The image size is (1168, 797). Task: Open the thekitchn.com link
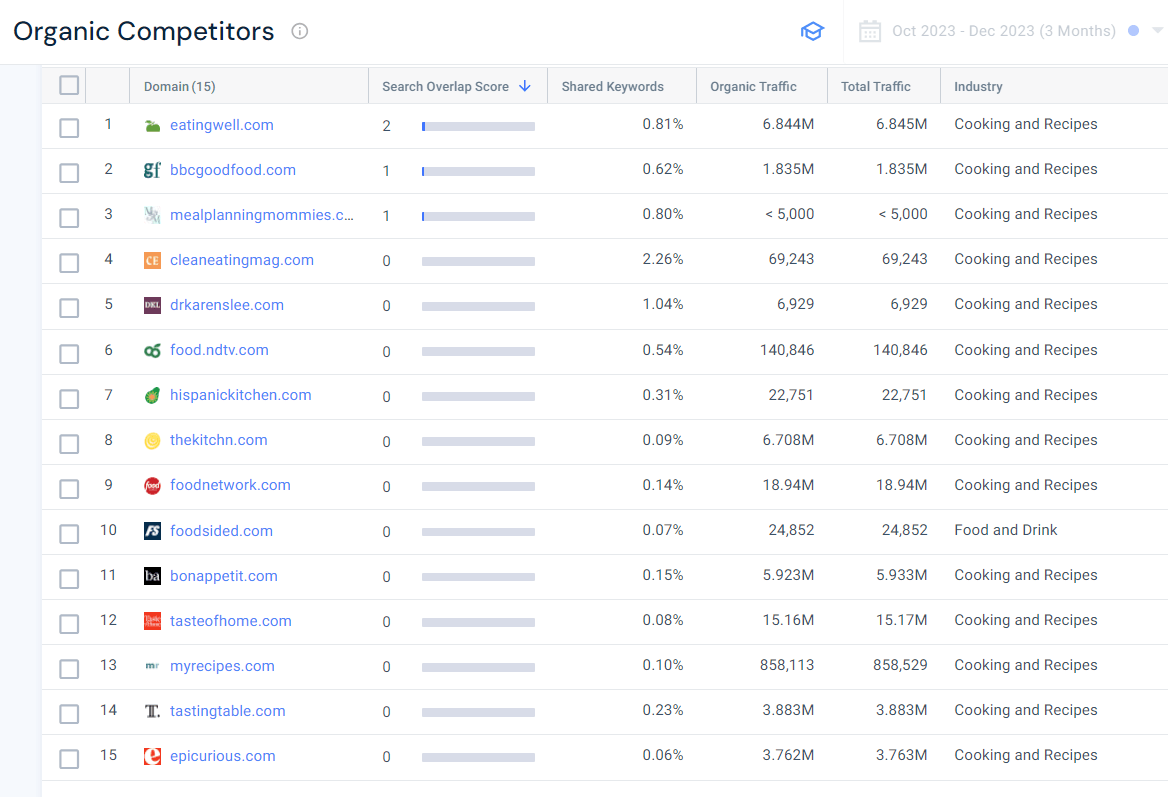[x=218, y=440]
